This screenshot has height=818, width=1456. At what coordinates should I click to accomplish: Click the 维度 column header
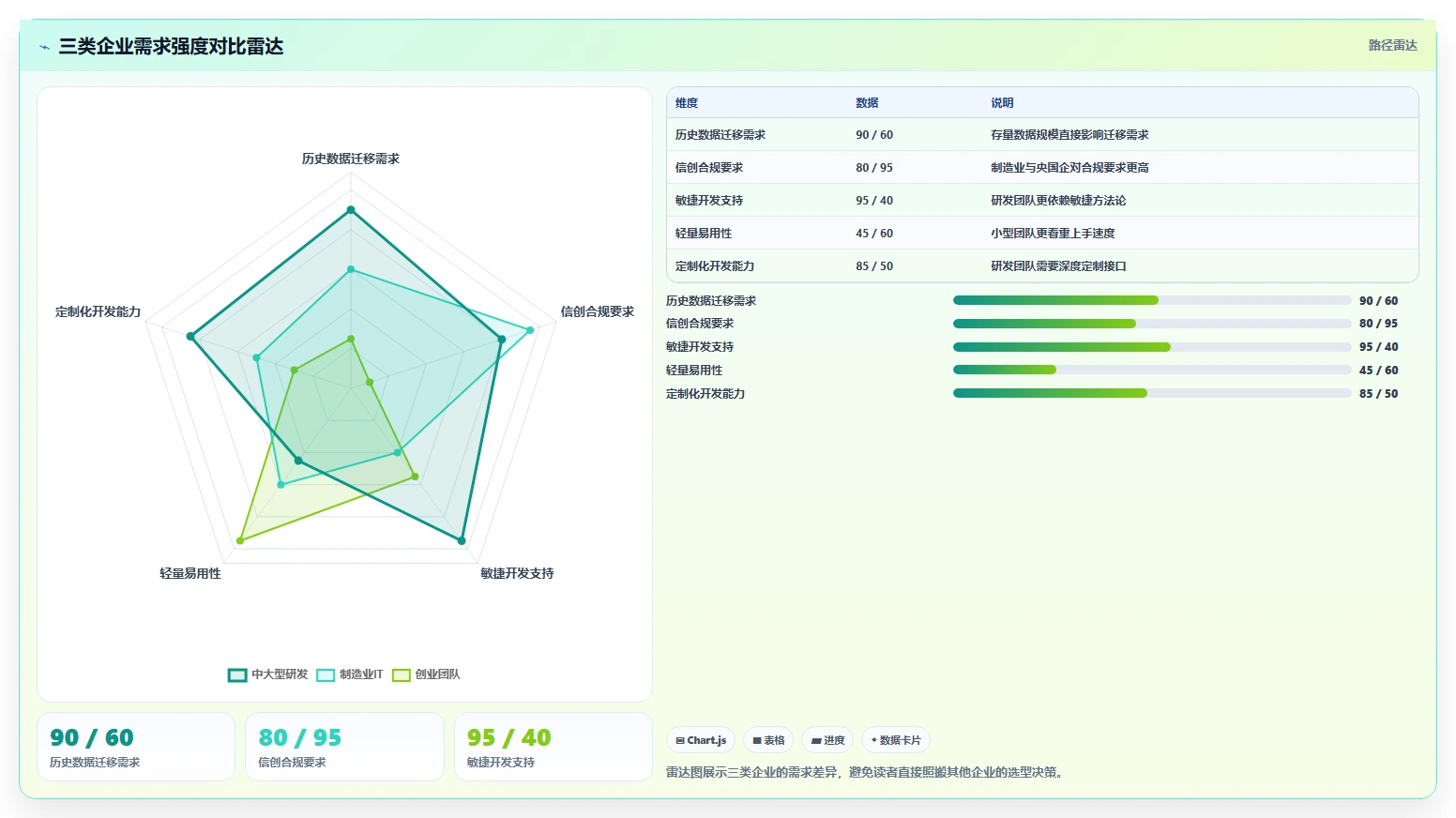[687, 103]
